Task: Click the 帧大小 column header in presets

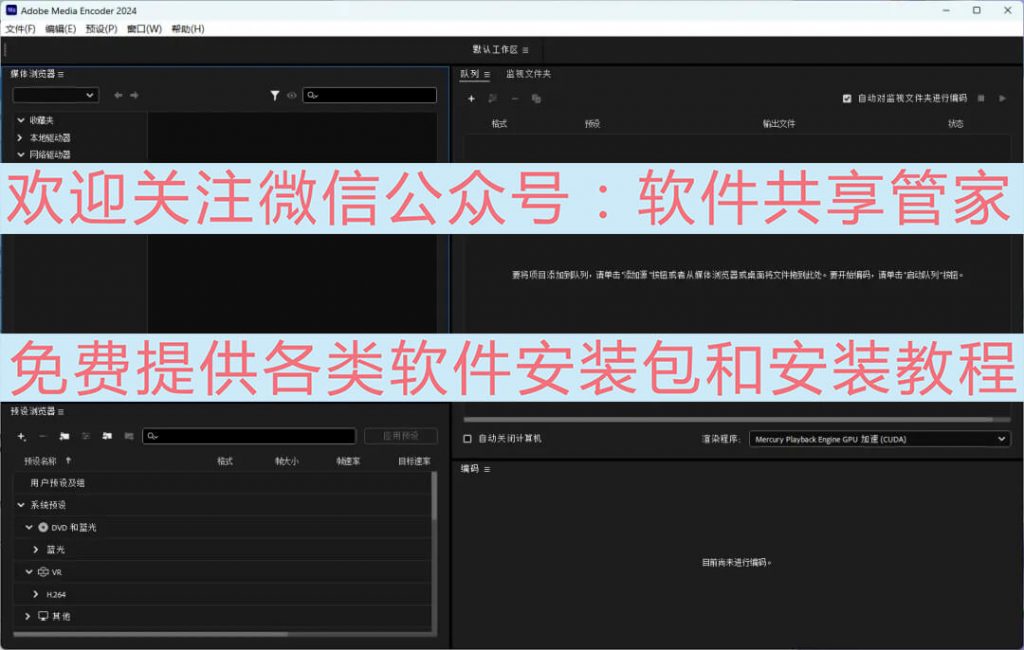Action: (x=287, y=461)
